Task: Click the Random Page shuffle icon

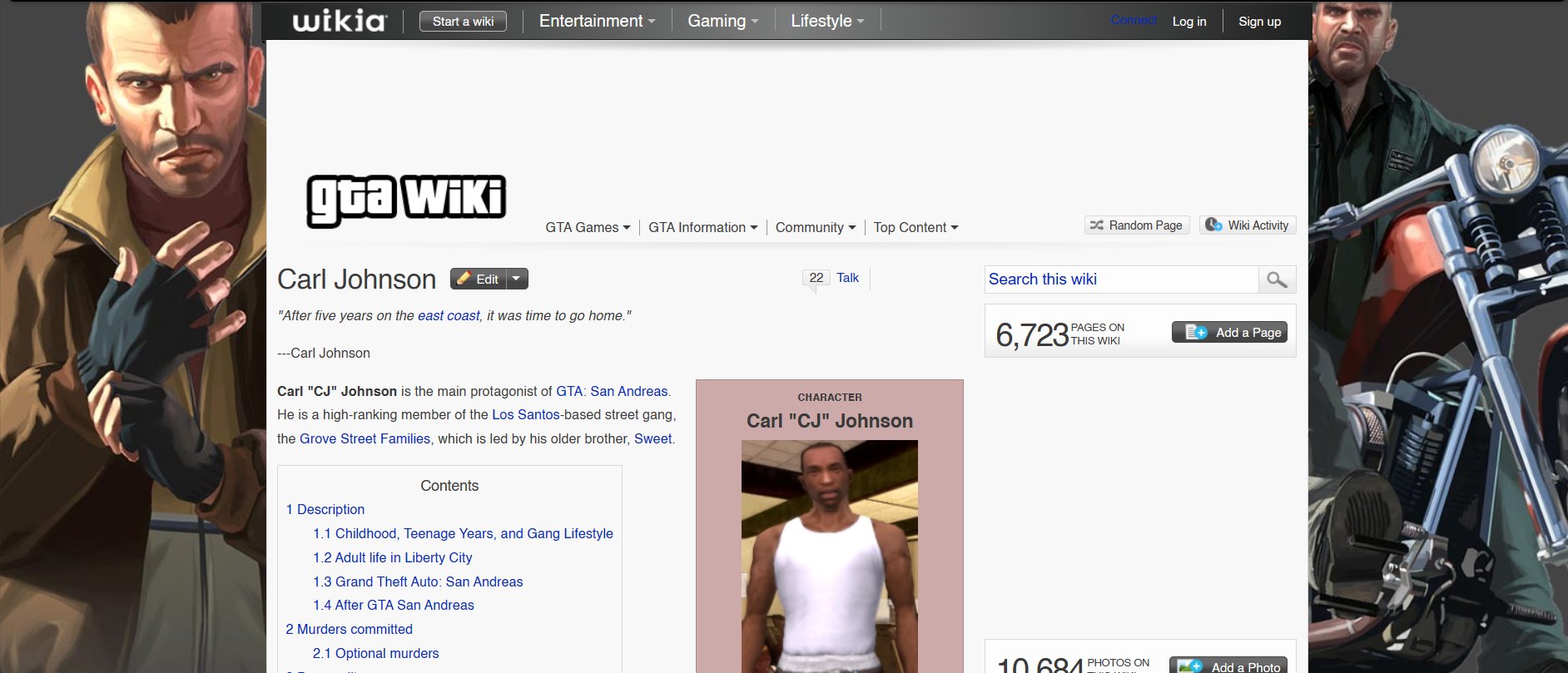Action: tap(1097, 225)
